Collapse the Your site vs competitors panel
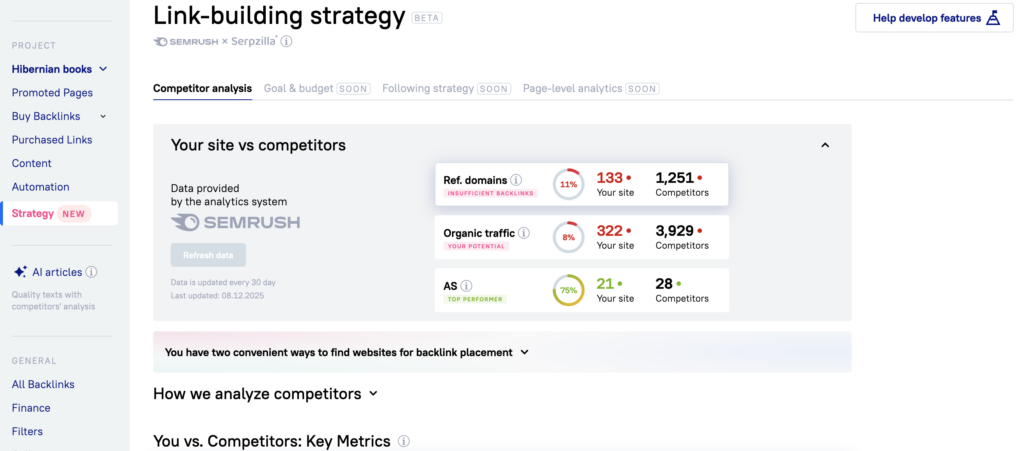 pyautogui.click(x=825, y=145)
